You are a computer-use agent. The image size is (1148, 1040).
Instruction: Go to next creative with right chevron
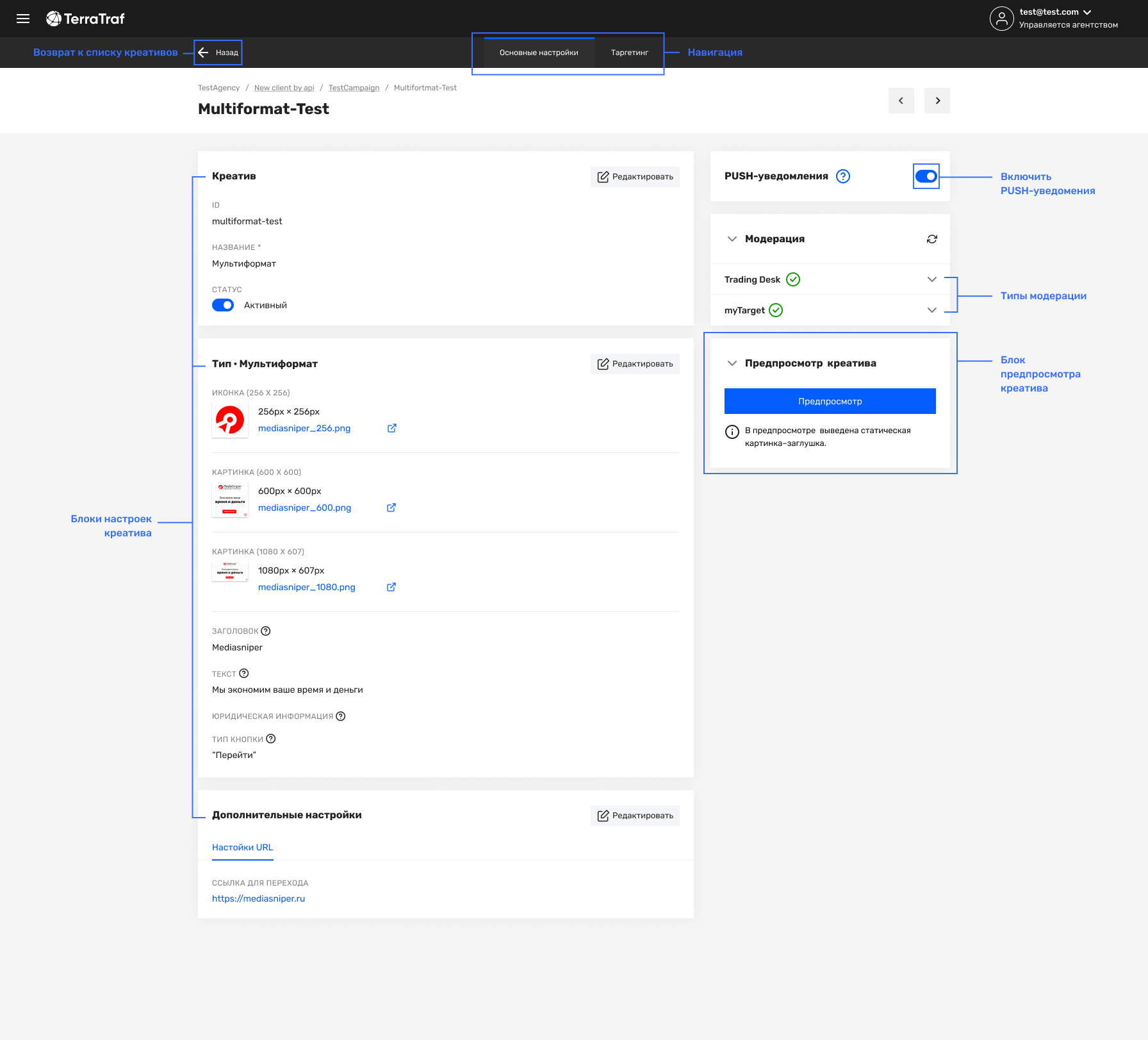point(937,101)
